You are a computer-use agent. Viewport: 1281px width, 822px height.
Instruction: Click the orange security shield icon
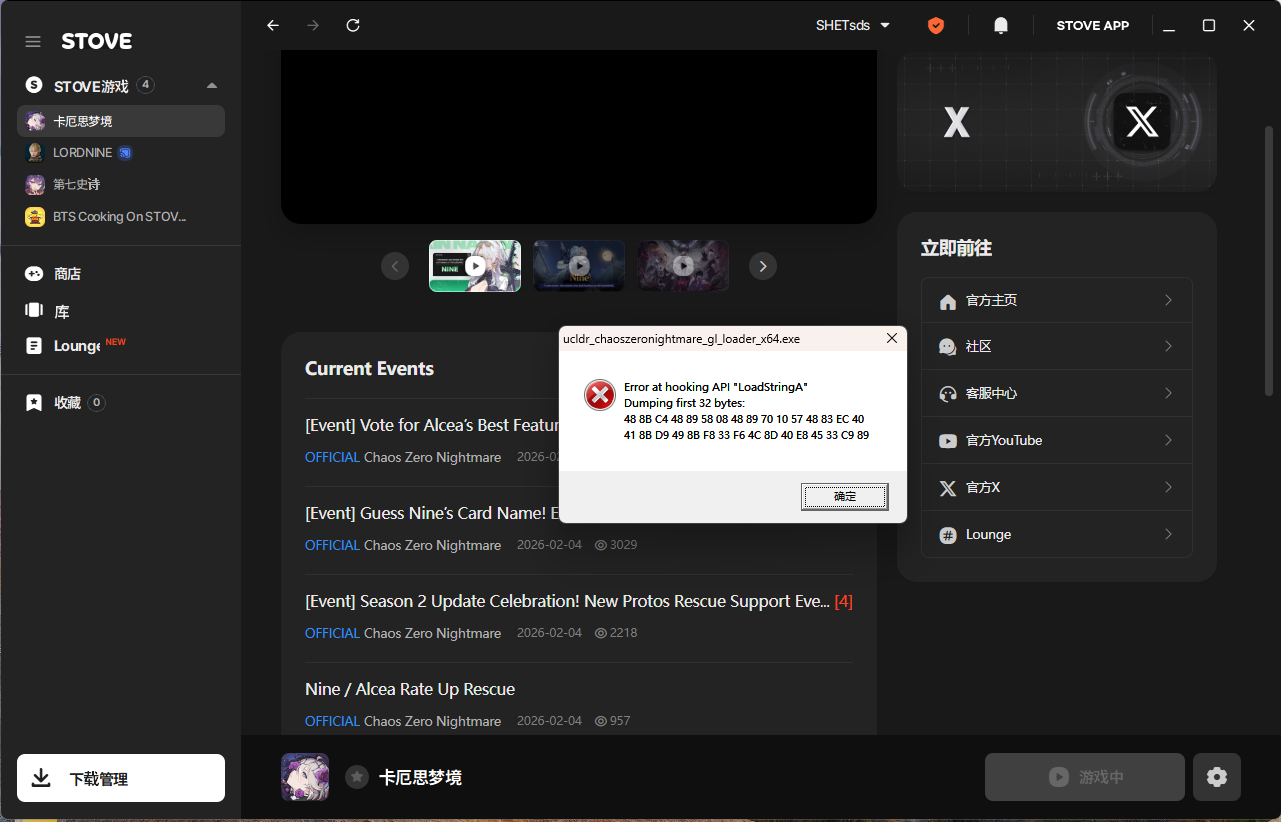[x=936, y=25]
